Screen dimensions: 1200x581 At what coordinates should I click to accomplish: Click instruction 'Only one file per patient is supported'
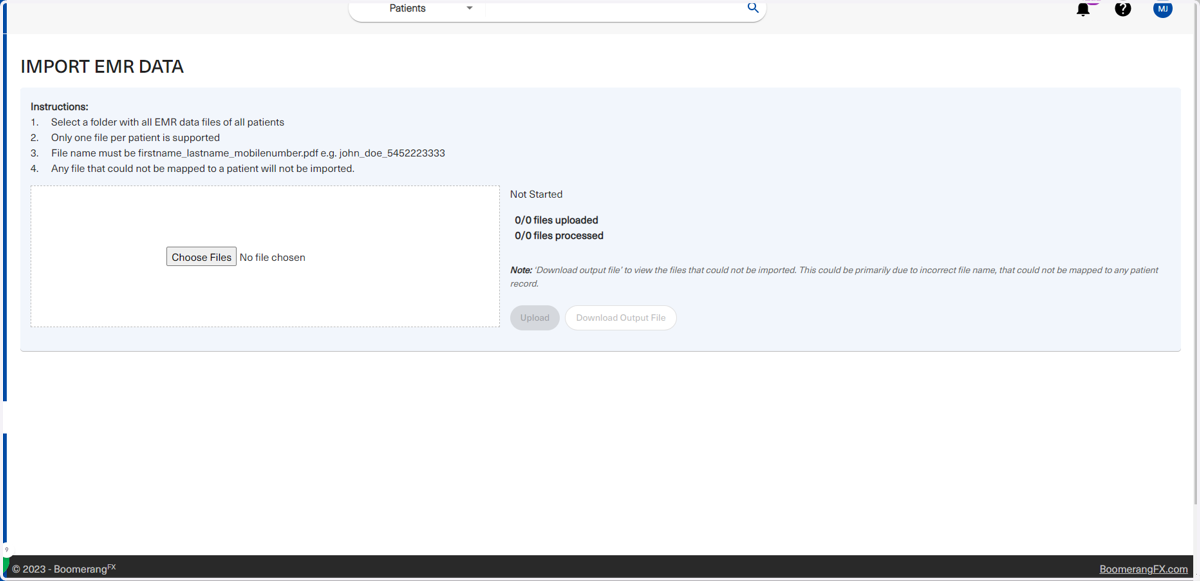(135, 138)
